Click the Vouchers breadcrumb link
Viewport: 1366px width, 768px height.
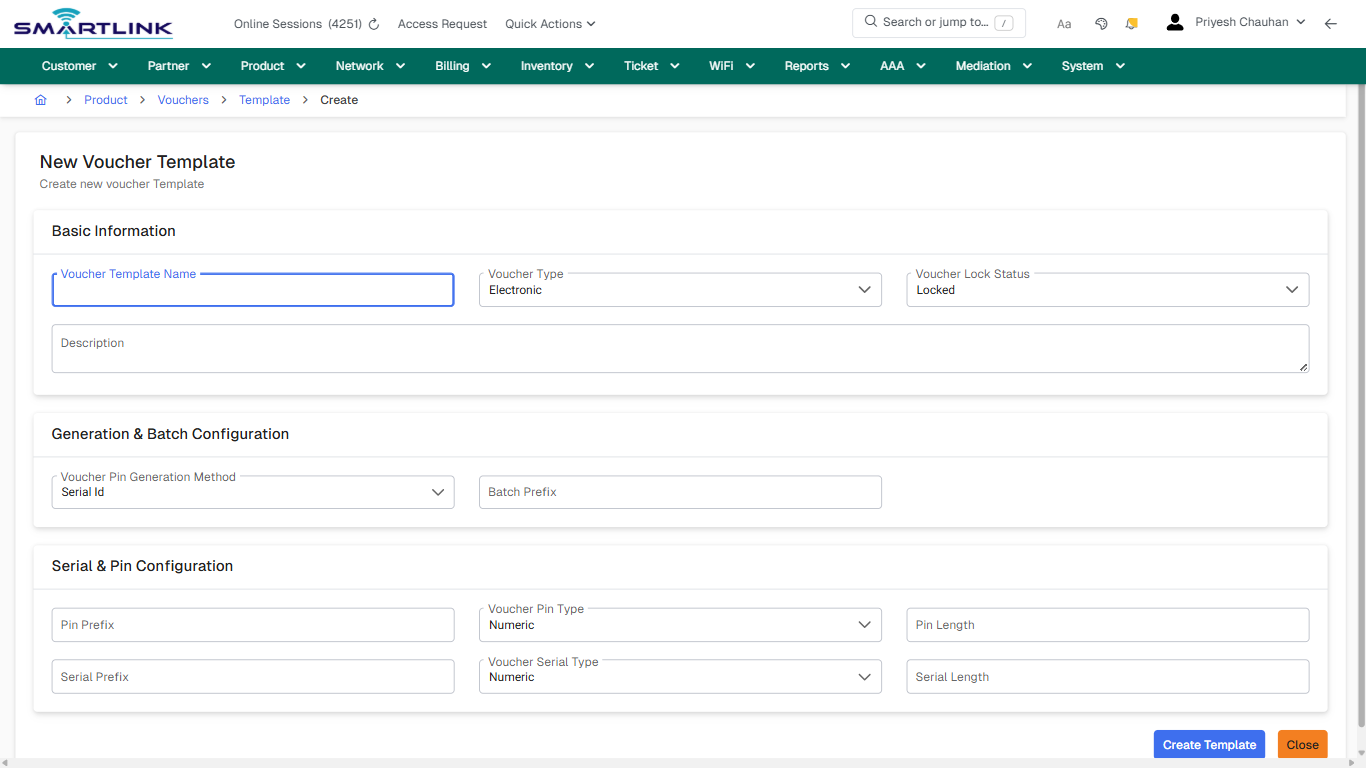click(183, 99)
